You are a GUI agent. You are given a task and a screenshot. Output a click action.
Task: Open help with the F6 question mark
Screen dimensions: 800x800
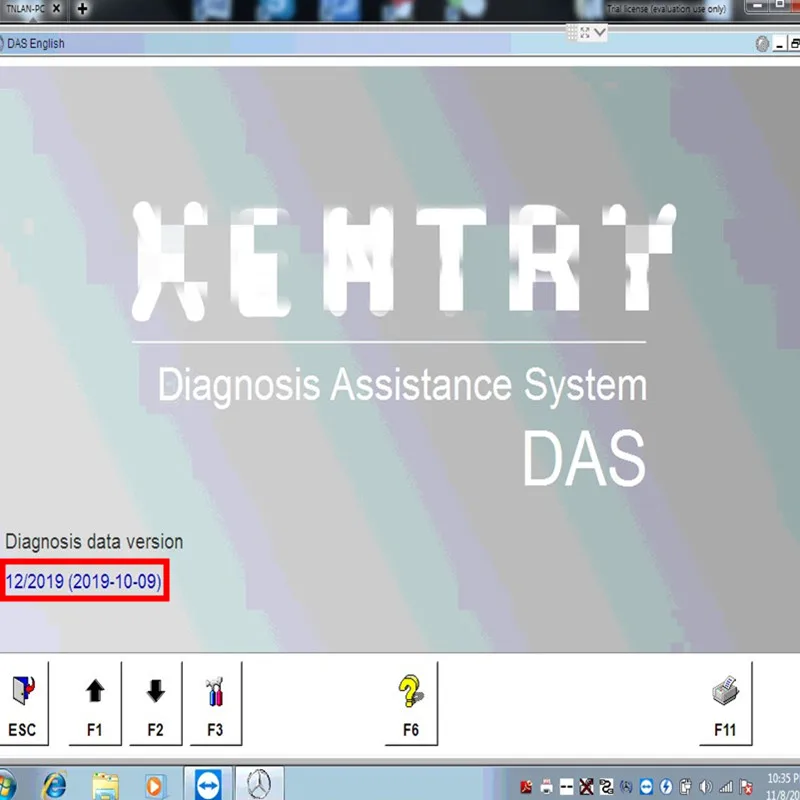tap(411, 704)
